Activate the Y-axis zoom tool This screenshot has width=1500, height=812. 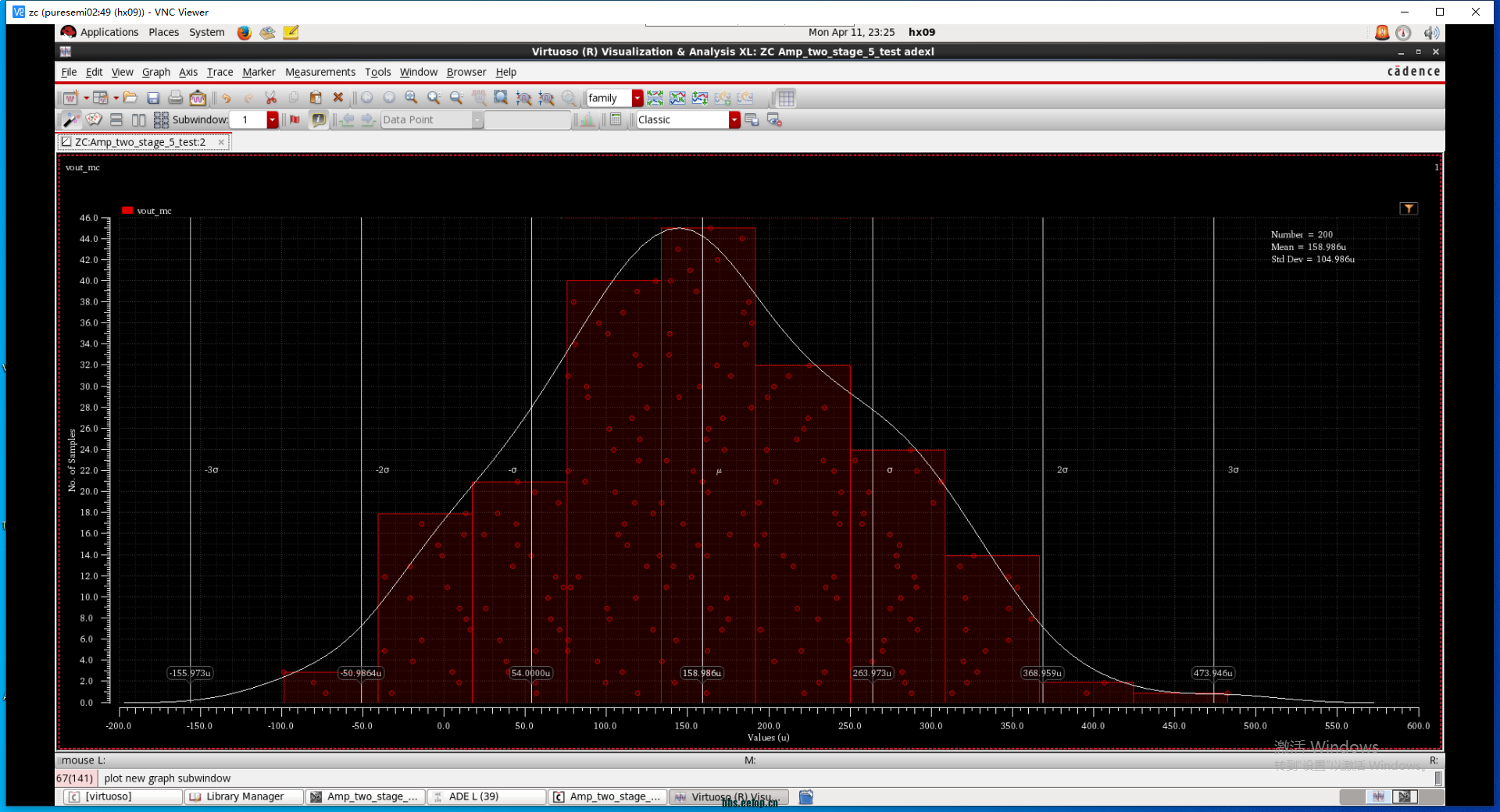(547, 98)
